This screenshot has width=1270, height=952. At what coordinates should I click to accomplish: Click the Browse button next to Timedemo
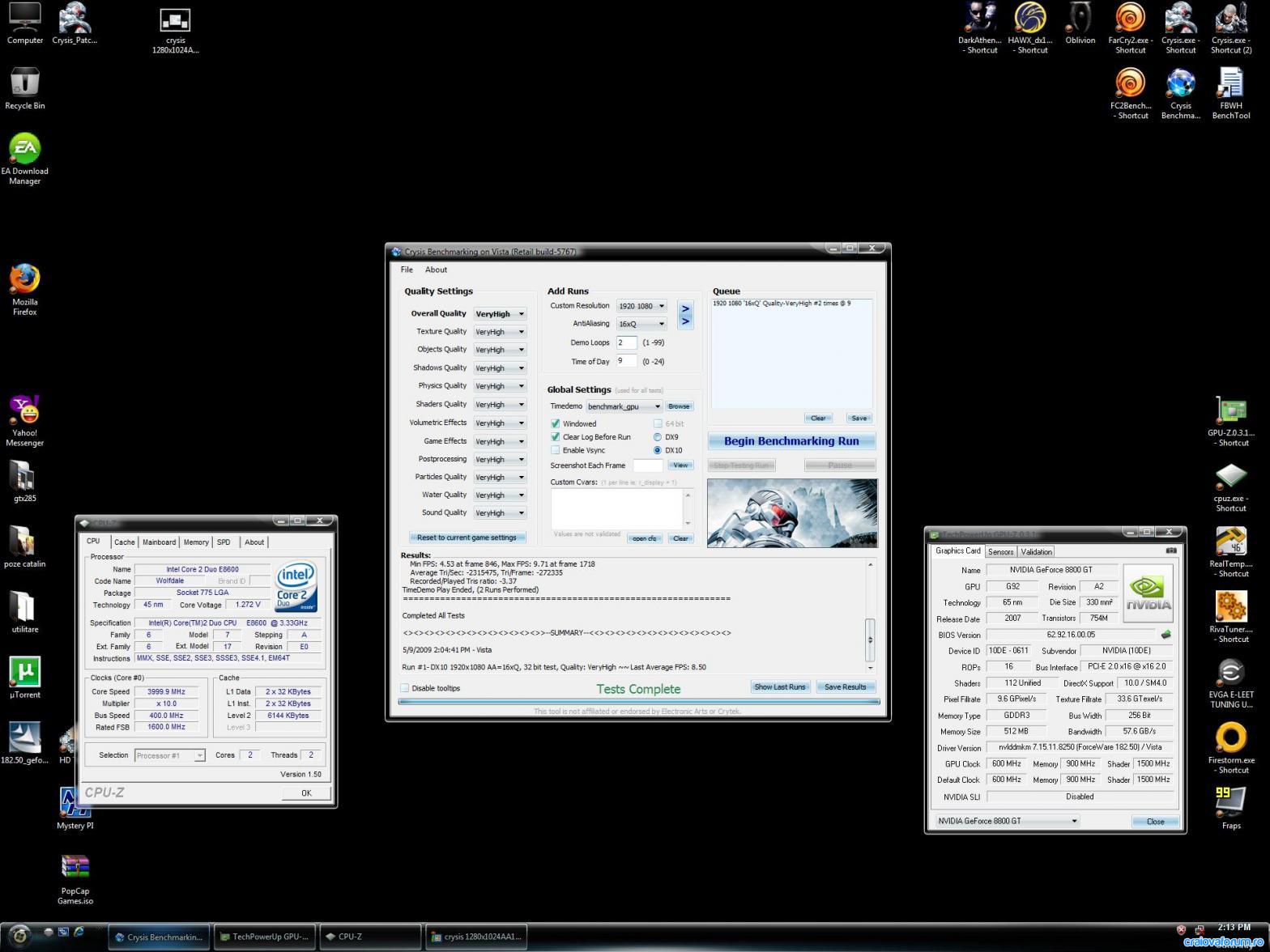pyautogui.click(x=679, y=406)
